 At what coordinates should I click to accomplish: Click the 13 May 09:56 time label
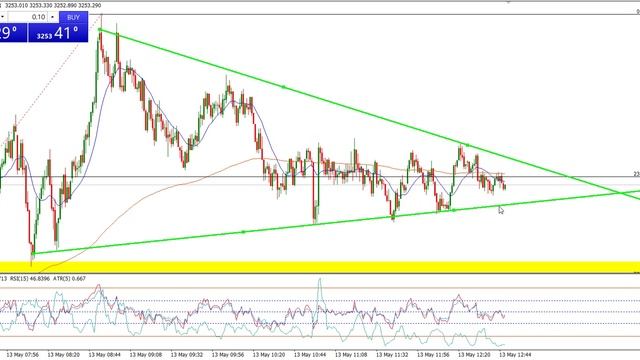pos(228,355)
